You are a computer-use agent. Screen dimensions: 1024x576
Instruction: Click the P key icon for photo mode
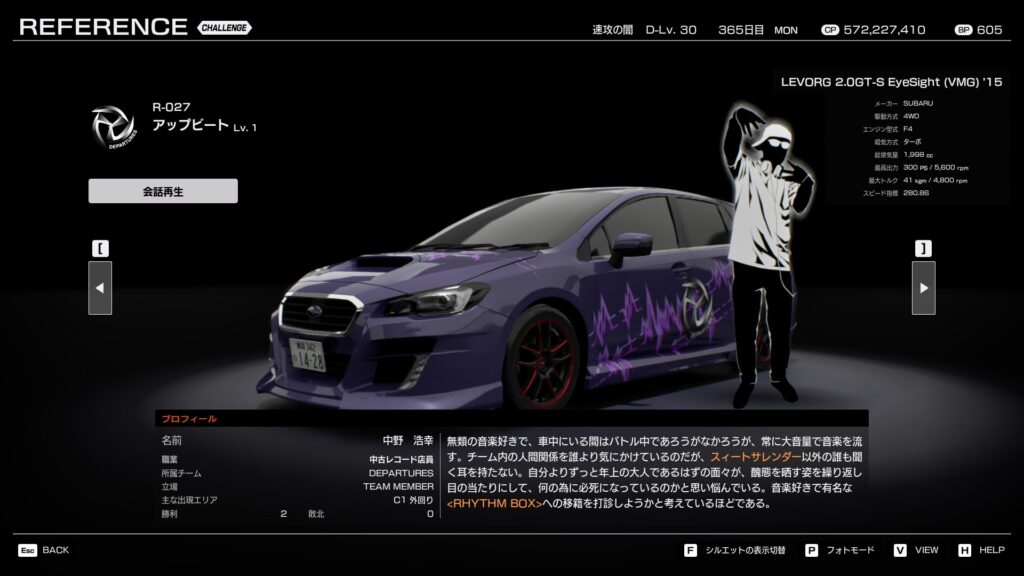click(x=811, y=550)
